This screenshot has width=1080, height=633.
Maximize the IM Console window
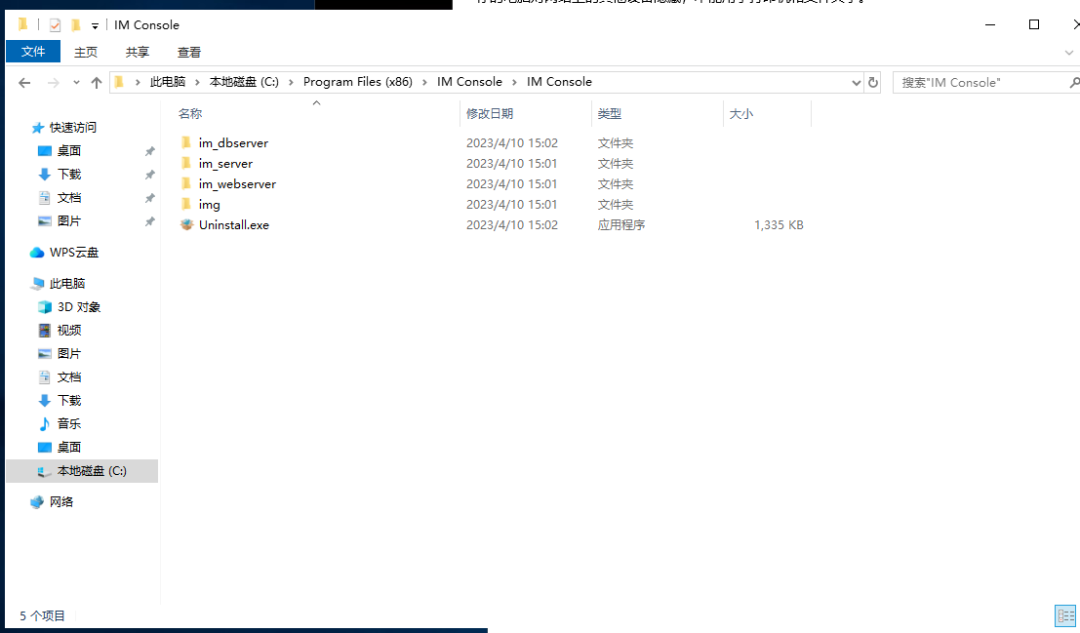tap(1033, 25)
